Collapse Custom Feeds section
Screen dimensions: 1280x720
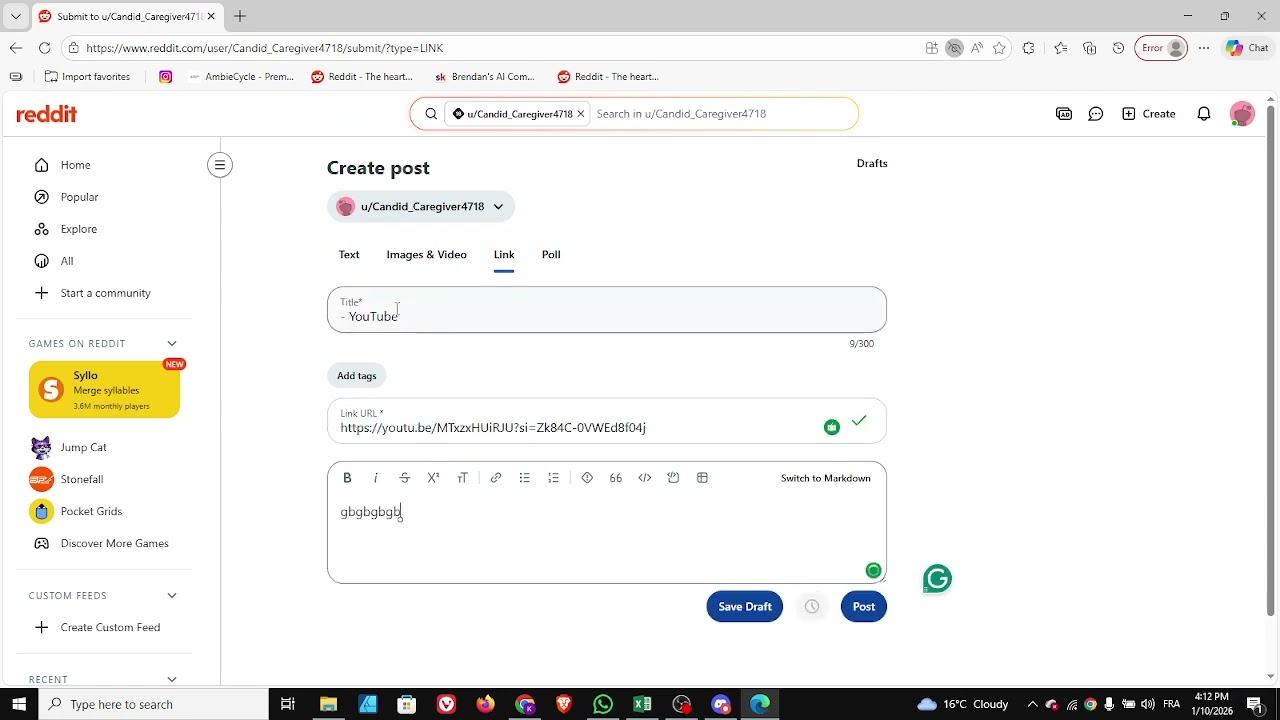pos(172,596)
